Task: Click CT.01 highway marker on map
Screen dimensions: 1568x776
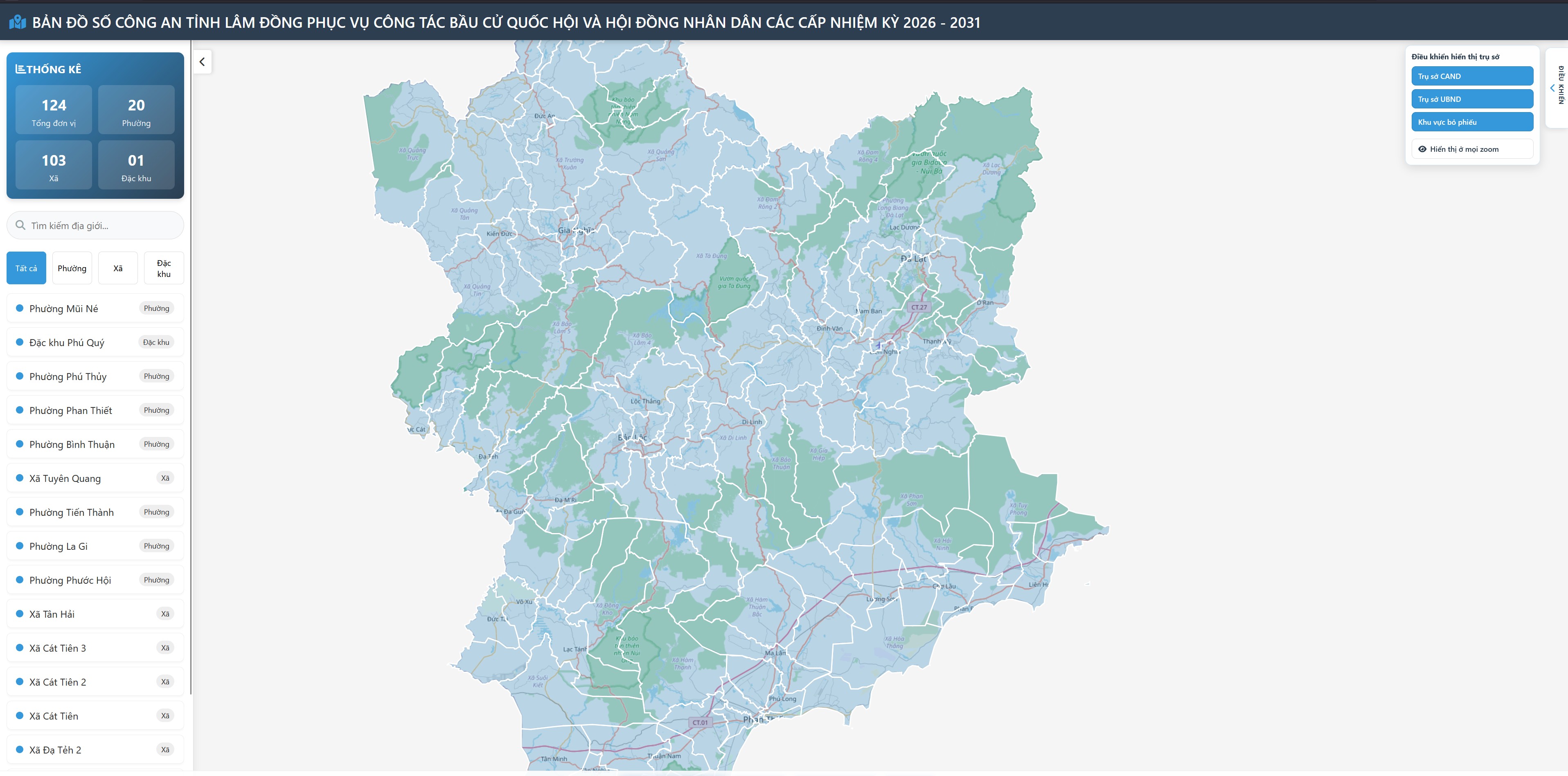Action: pyautogui.click(x=700, y=723)
